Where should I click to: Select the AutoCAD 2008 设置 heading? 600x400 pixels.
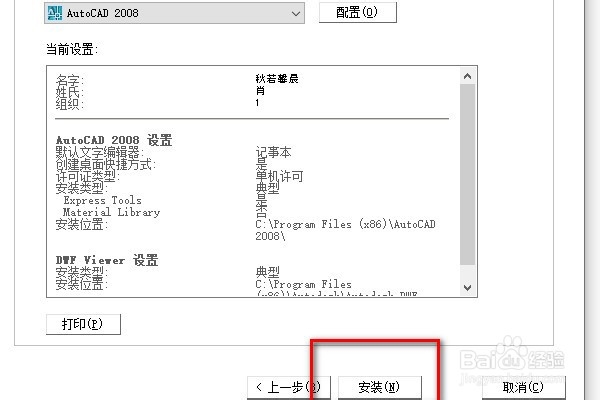click(114, 140)
